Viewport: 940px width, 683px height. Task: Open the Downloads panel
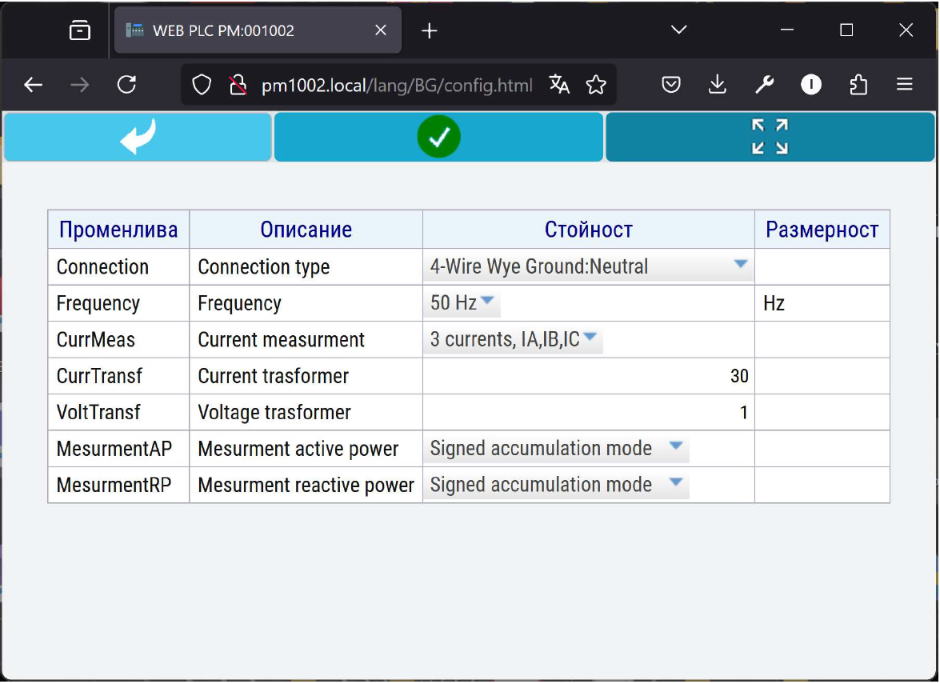coord(718,85)
